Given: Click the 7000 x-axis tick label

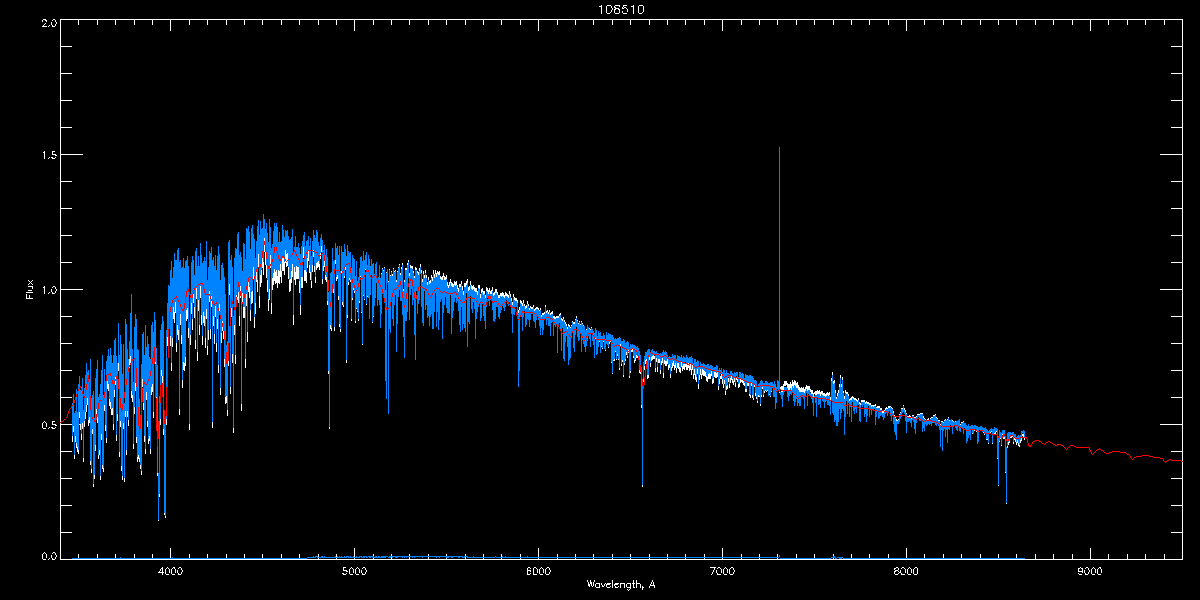Looking at the screenshot, I should coord(722,572).
